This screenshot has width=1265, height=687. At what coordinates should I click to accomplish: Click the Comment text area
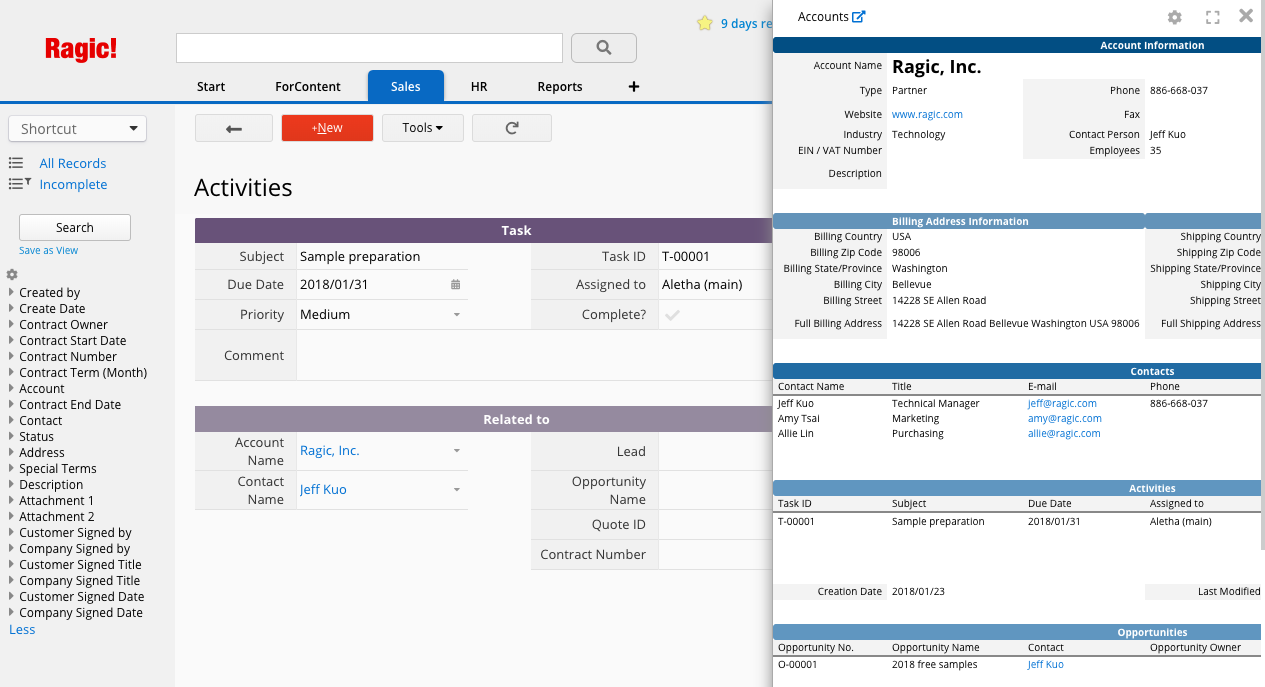coord(535,356)
